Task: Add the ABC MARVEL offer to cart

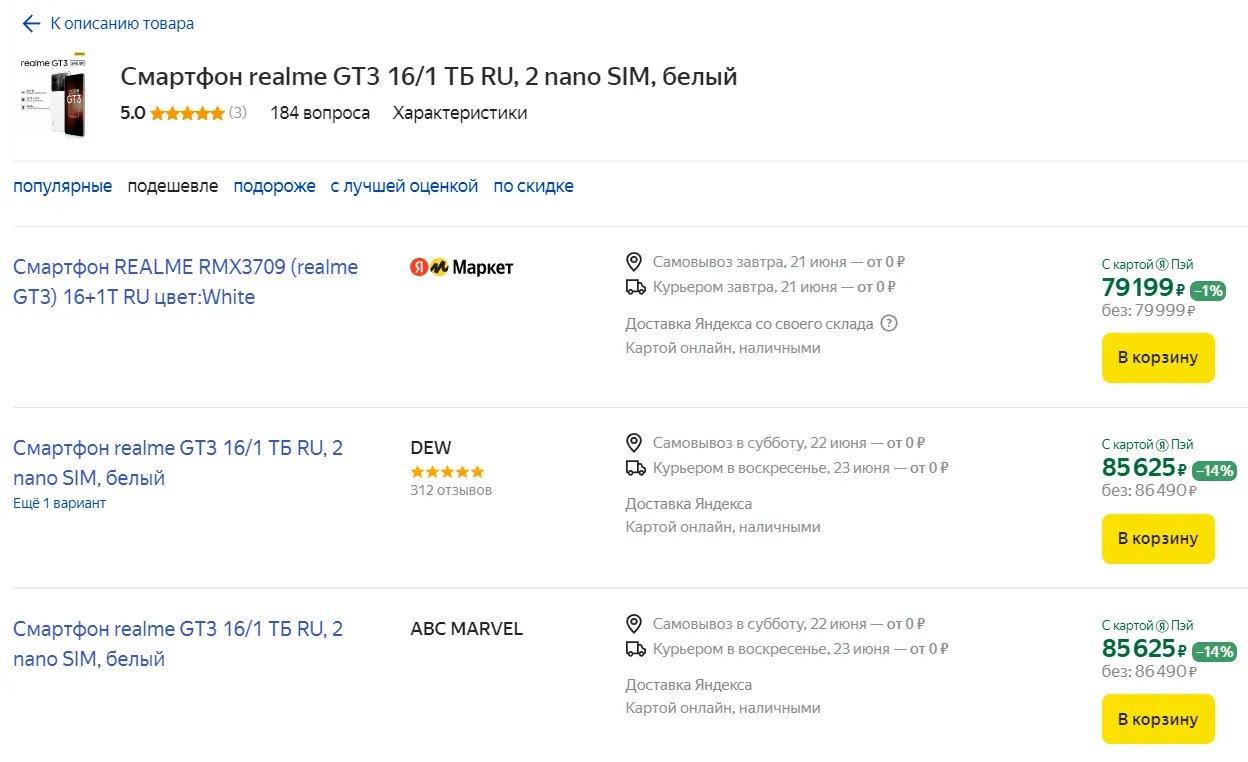Action: click(x=1157, y=719)
